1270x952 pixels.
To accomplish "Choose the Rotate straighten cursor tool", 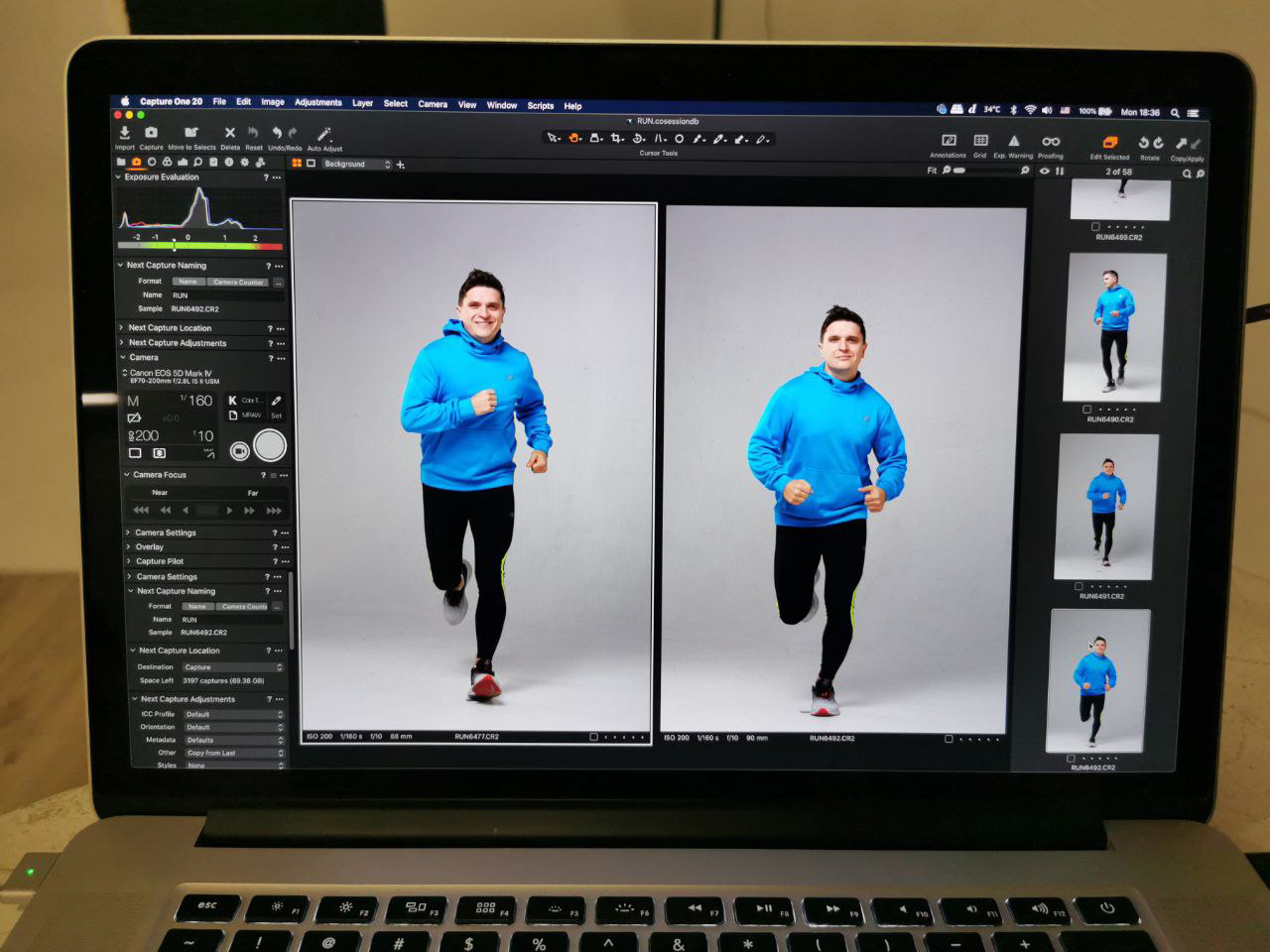I will [x=638, y=138].
